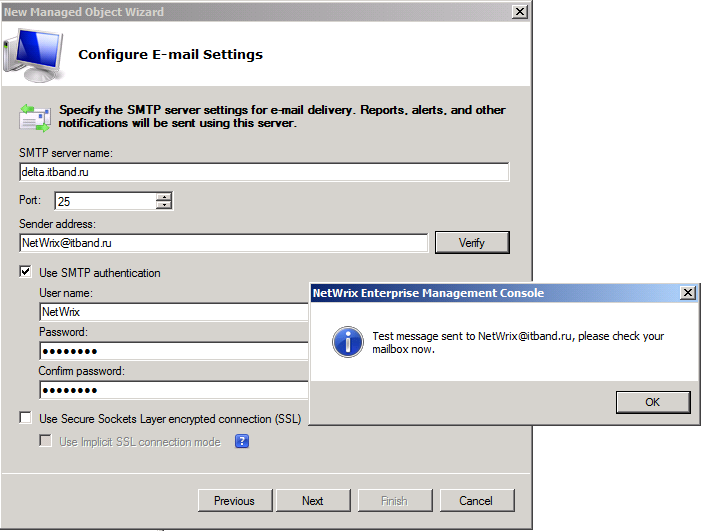Click the 'Configure E-mail Settings' heading

tap(171, 55)
